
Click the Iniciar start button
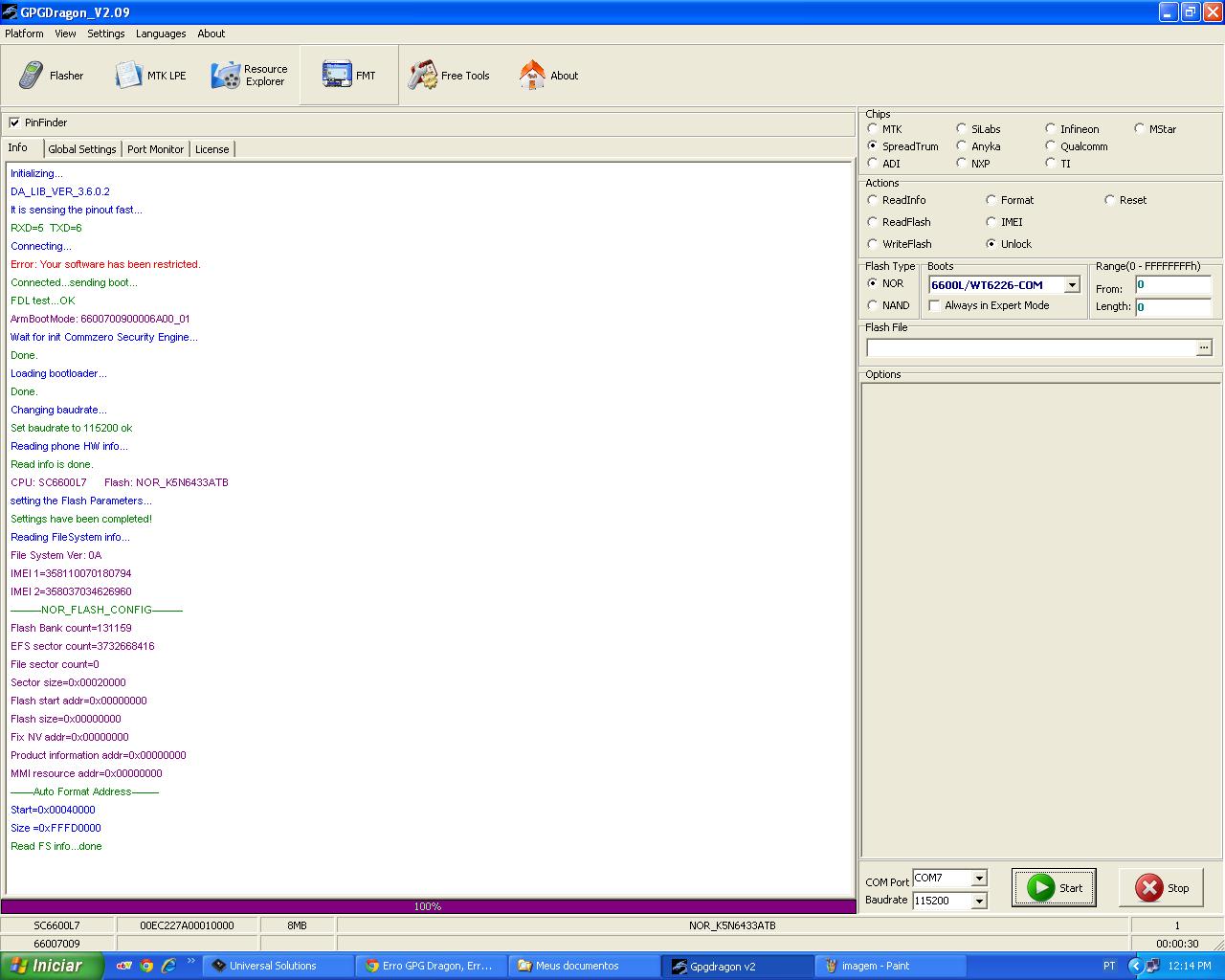pos(52,966)
